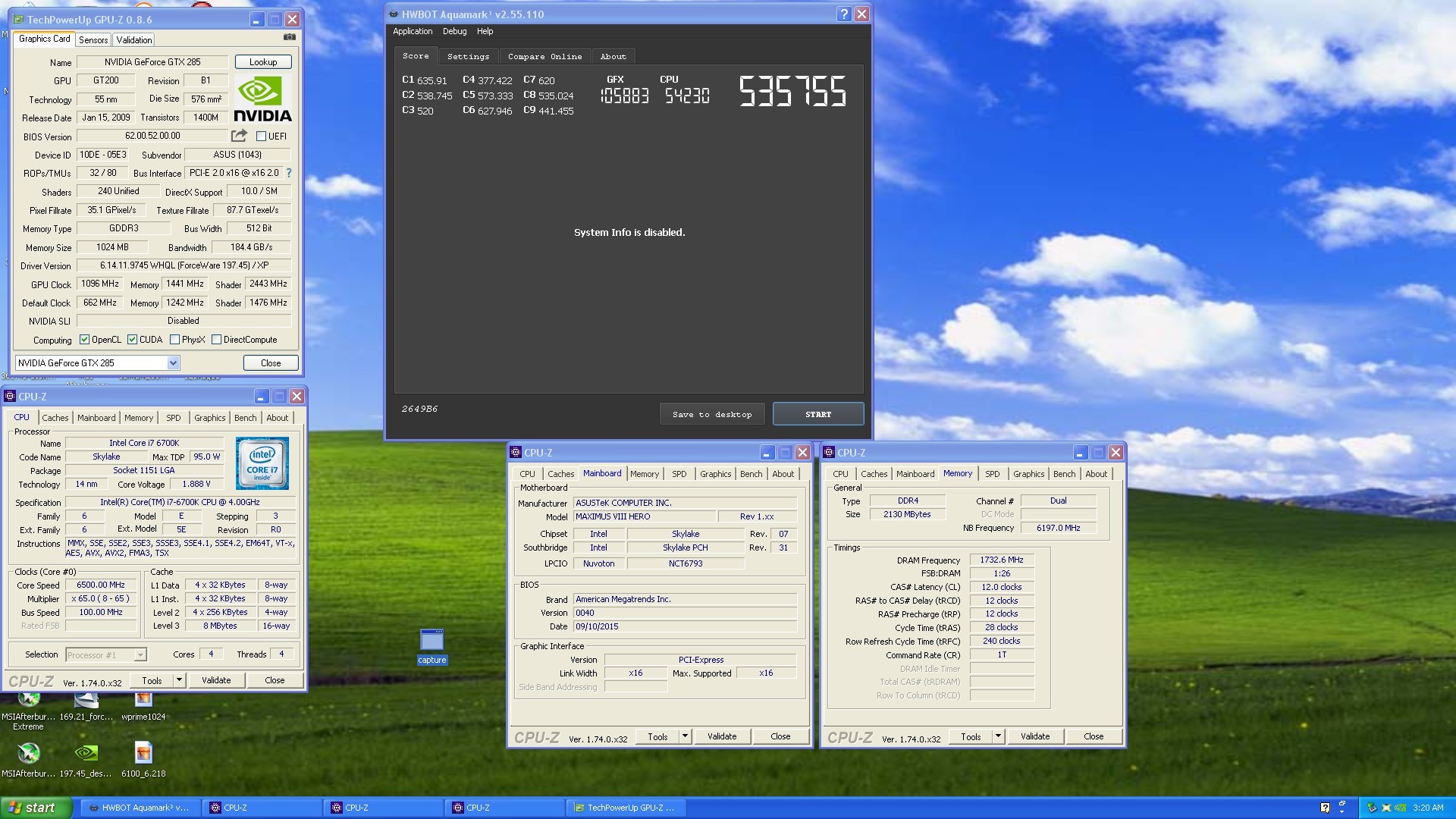Switch to the Settings tab in Aquamark

[x=468, y=57]
